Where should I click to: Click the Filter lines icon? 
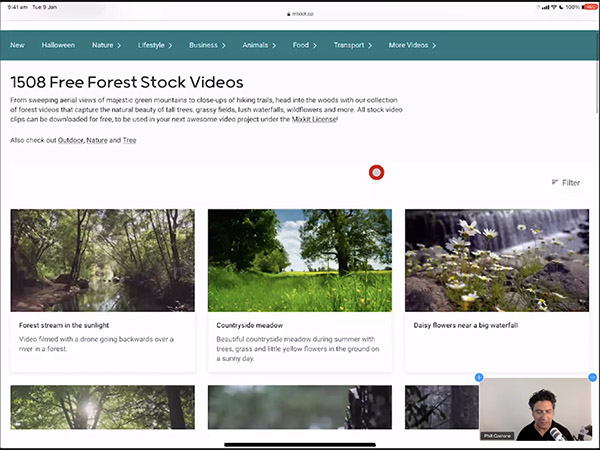click(x=554, y=182)
